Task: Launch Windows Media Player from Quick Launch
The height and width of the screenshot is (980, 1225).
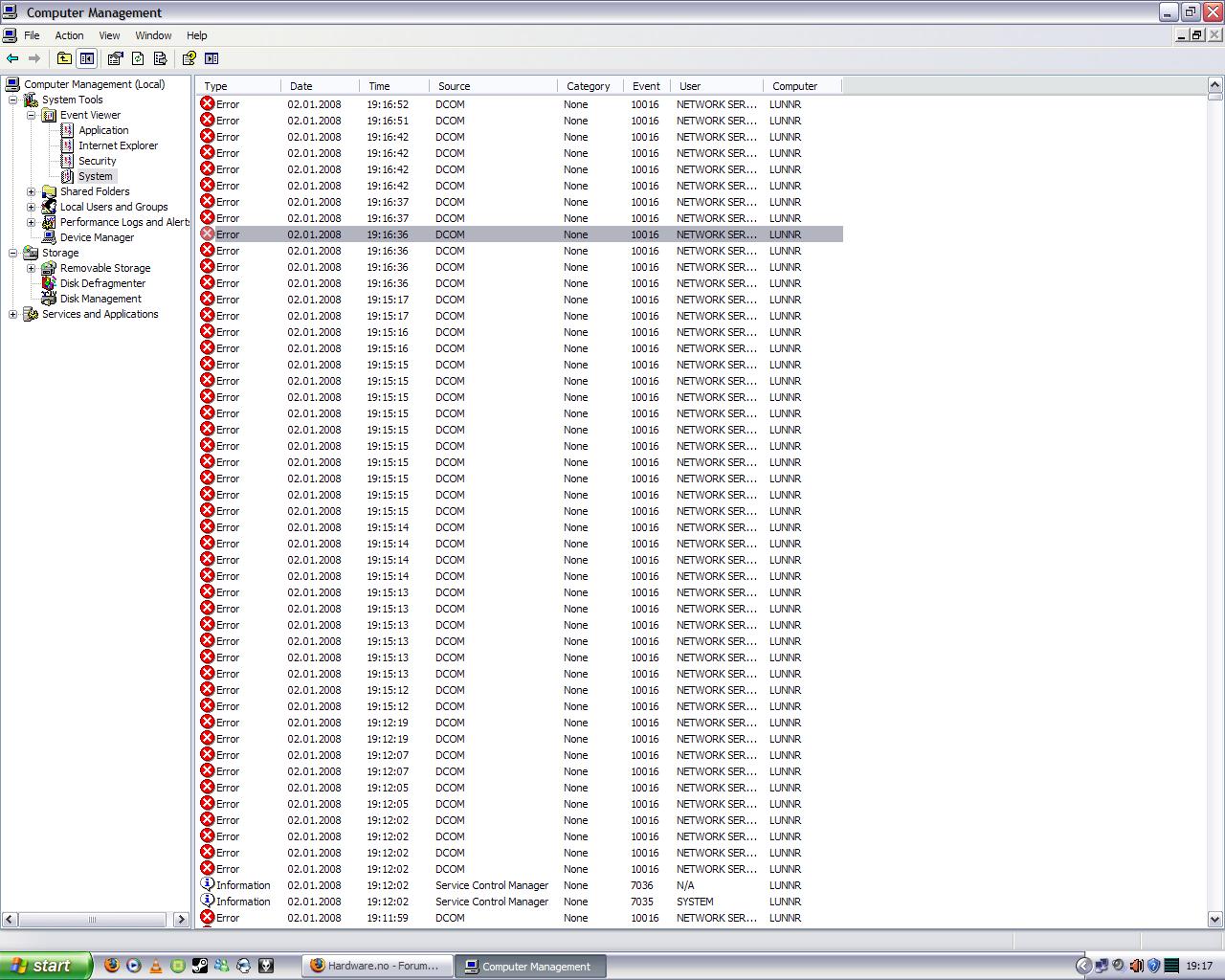Action: (134, 966)
